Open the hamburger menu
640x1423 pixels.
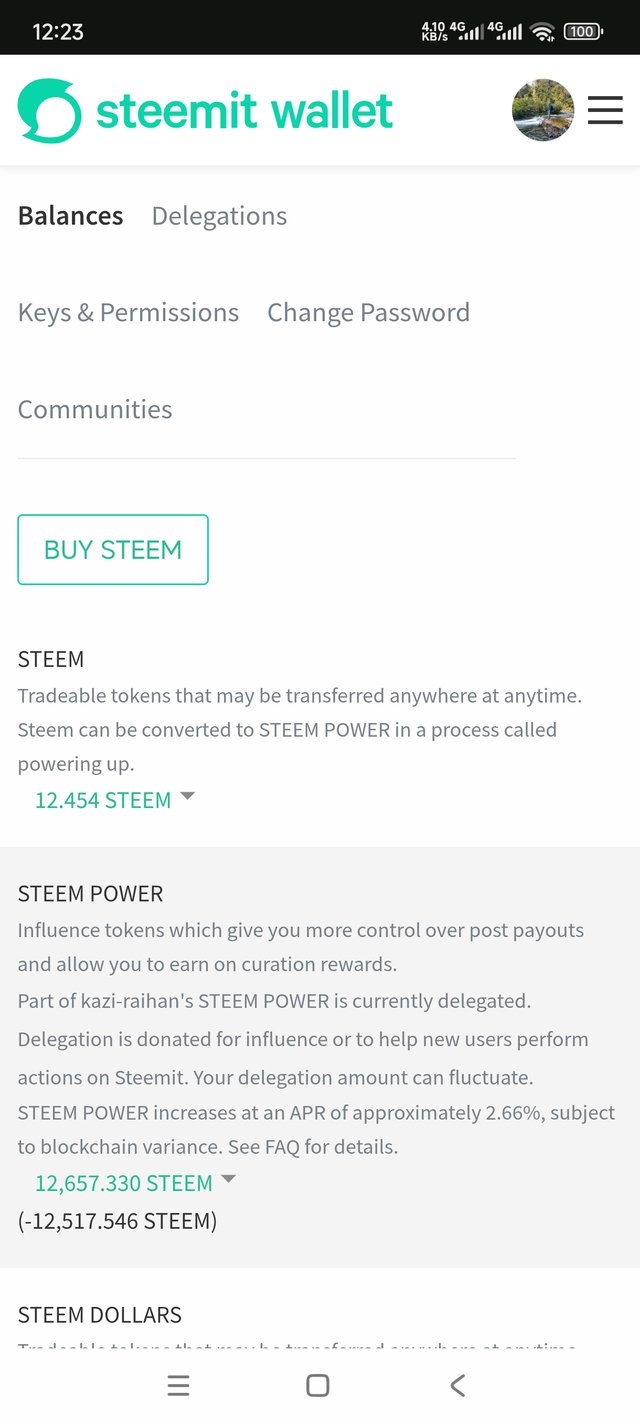click(605, 110)
